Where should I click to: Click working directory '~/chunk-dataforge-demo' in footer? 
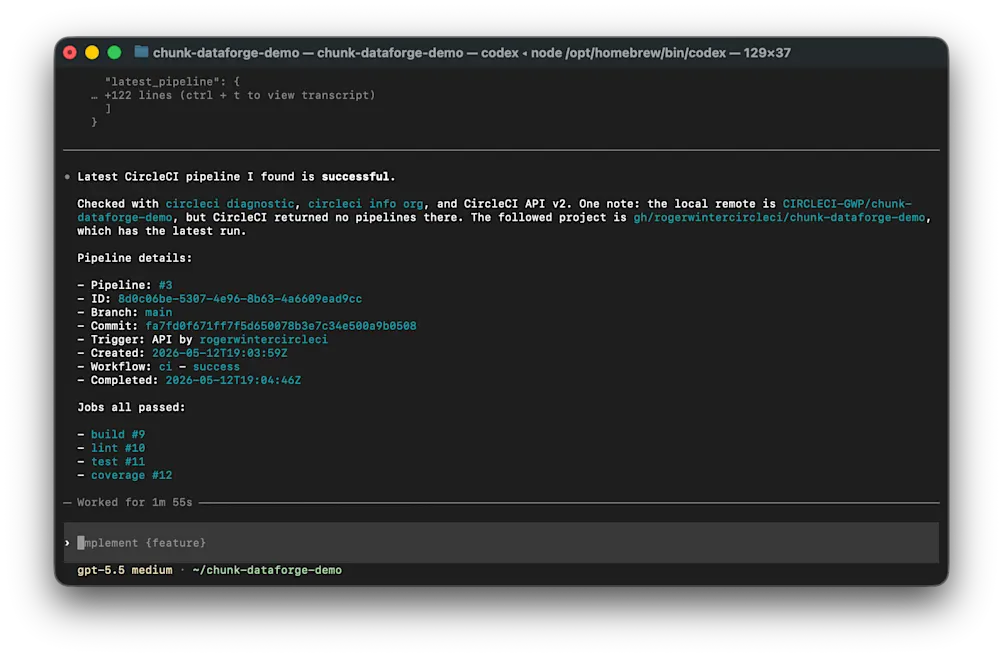coord(267,570)
